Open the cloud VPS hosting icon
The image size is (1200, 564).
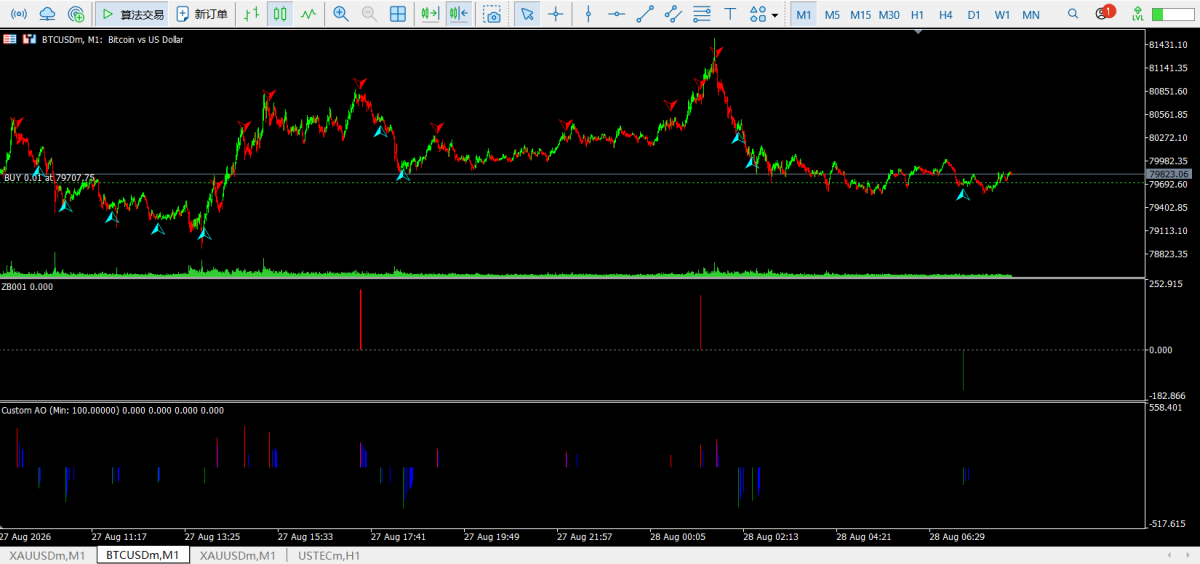click(x=47, y=14)
